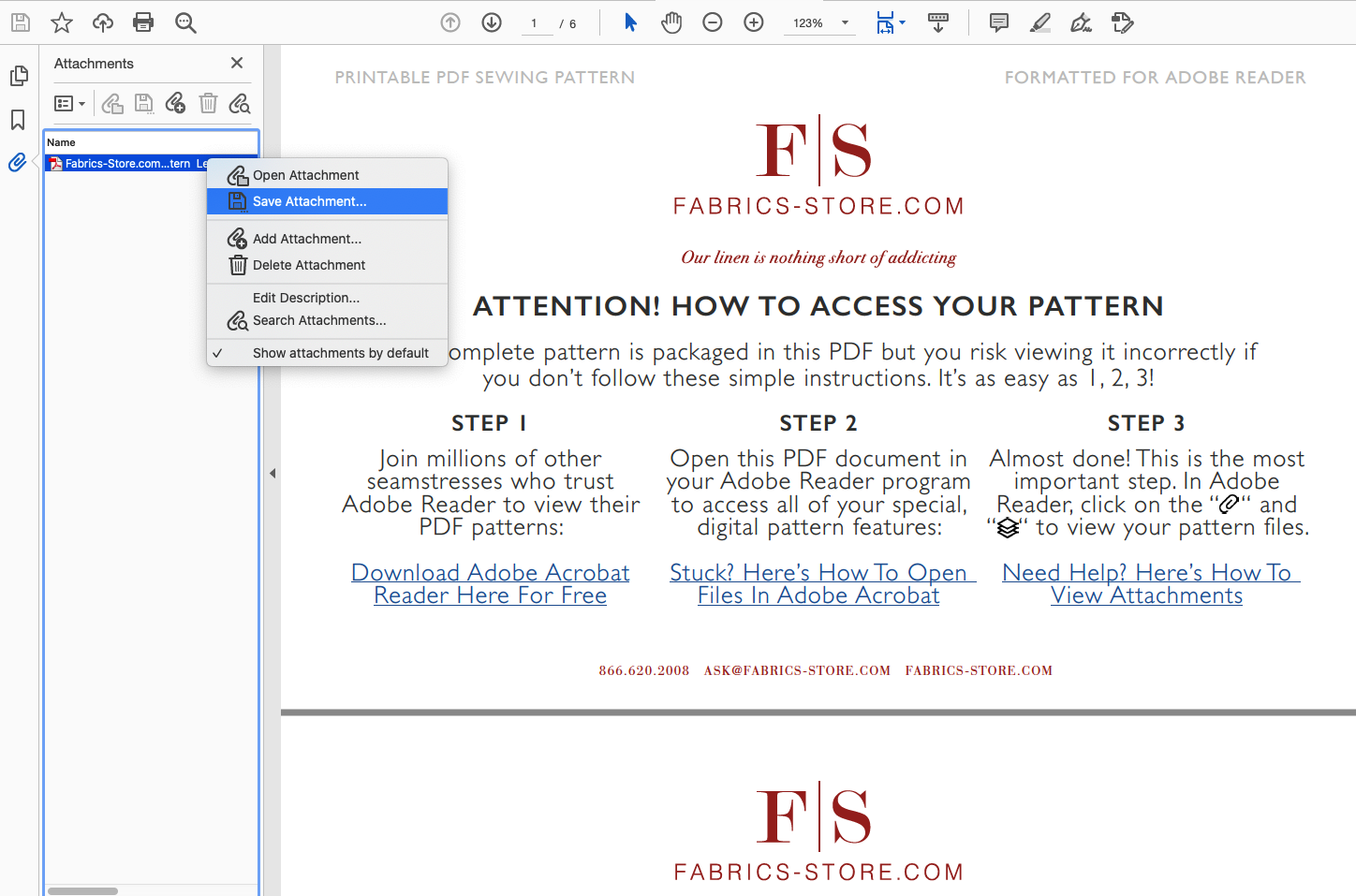Click the fit page view icon
The height and width of the screenshot is (896, 1356).
coord(885,22)
